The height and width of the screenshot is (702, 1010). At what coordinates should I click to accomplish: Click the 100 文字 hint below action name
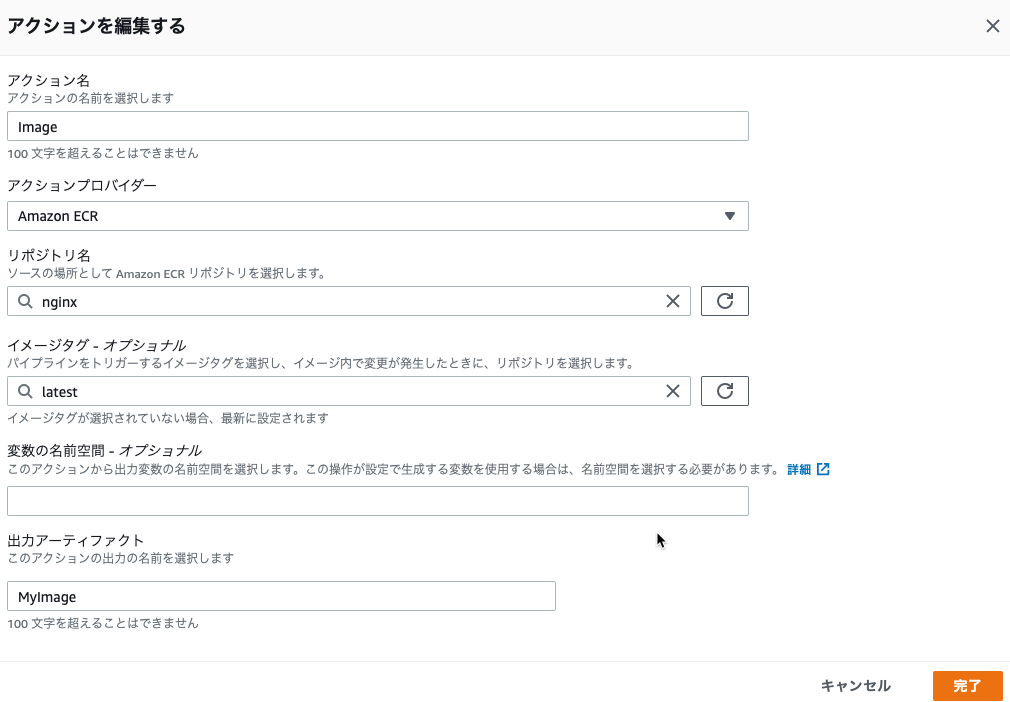coord(102,153)
